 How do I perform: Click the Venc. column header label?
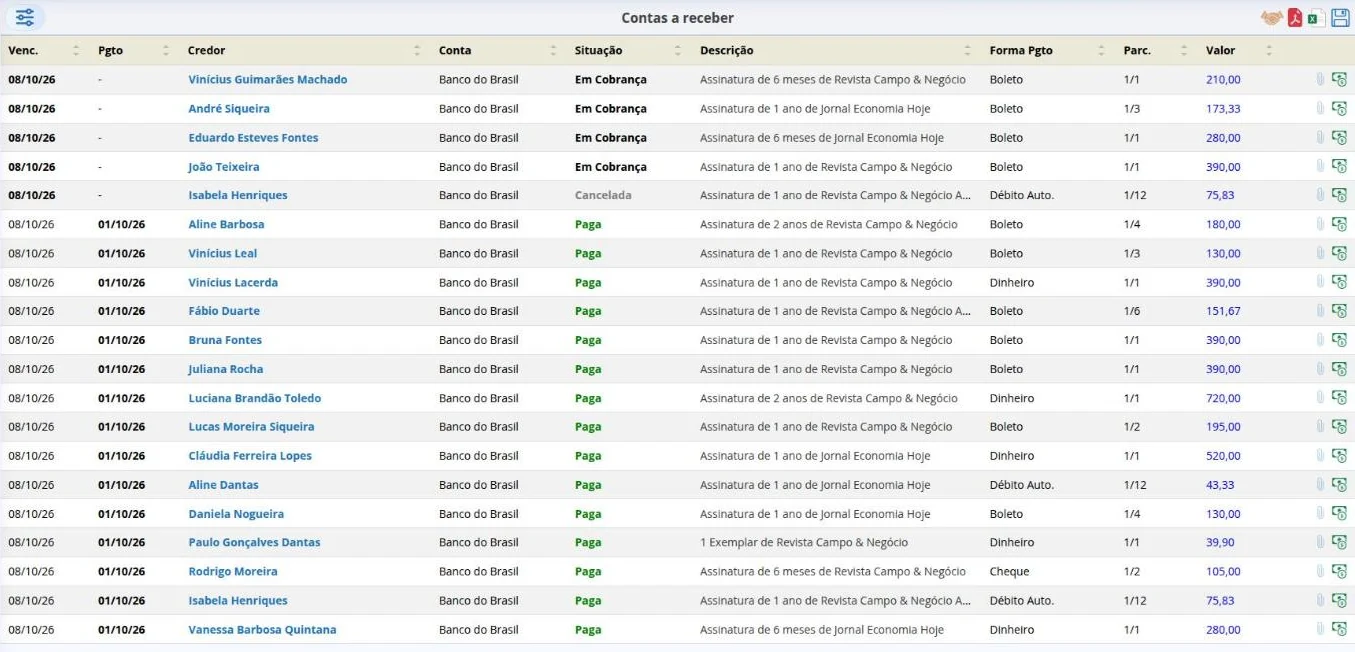[x=23, y=50]
